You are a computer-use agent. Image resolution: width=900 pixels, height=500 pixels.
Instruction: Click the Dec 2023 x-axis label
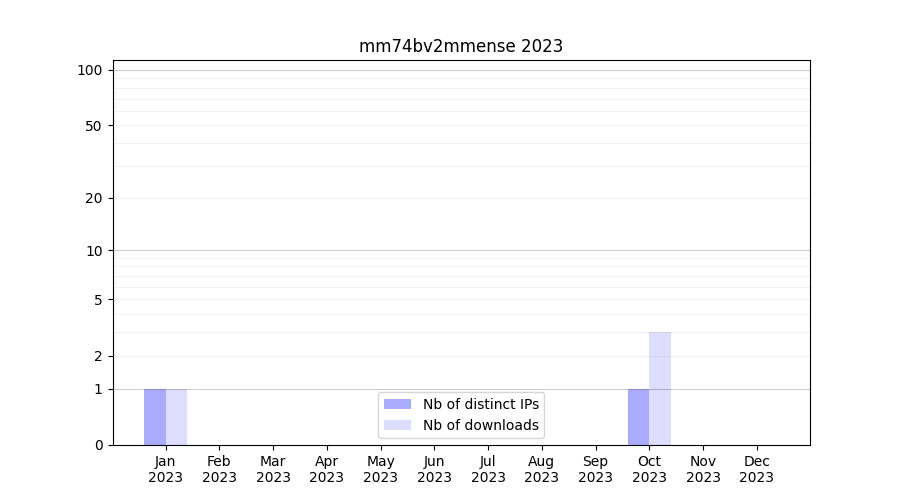pos(757,469)
